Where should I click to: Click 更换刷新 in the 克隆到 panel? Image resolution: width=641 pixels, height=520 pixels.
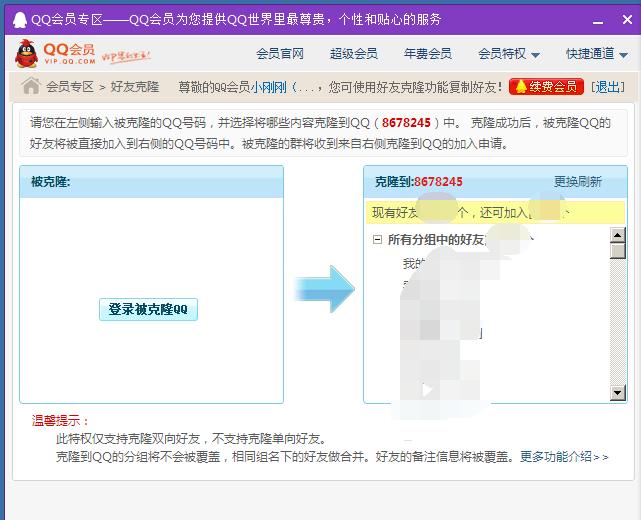pos(578,182)
